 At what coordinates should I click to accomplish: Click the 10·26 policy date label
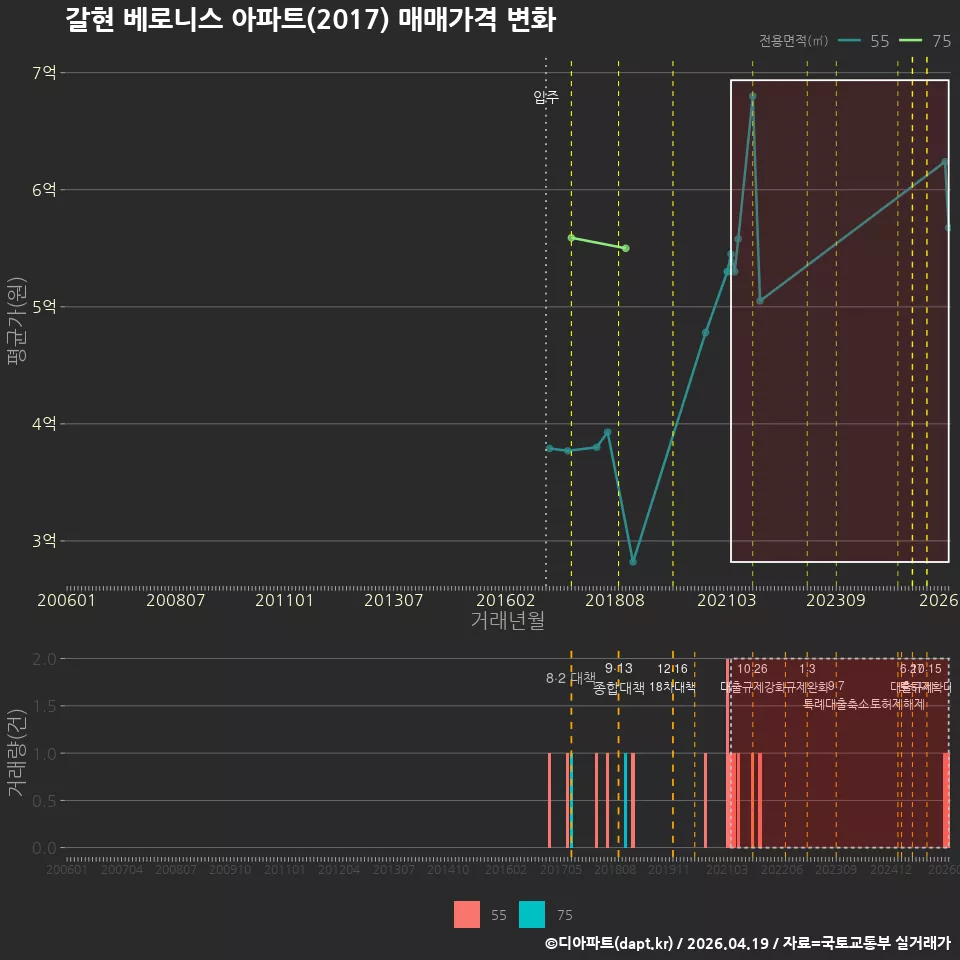point(752,669)
